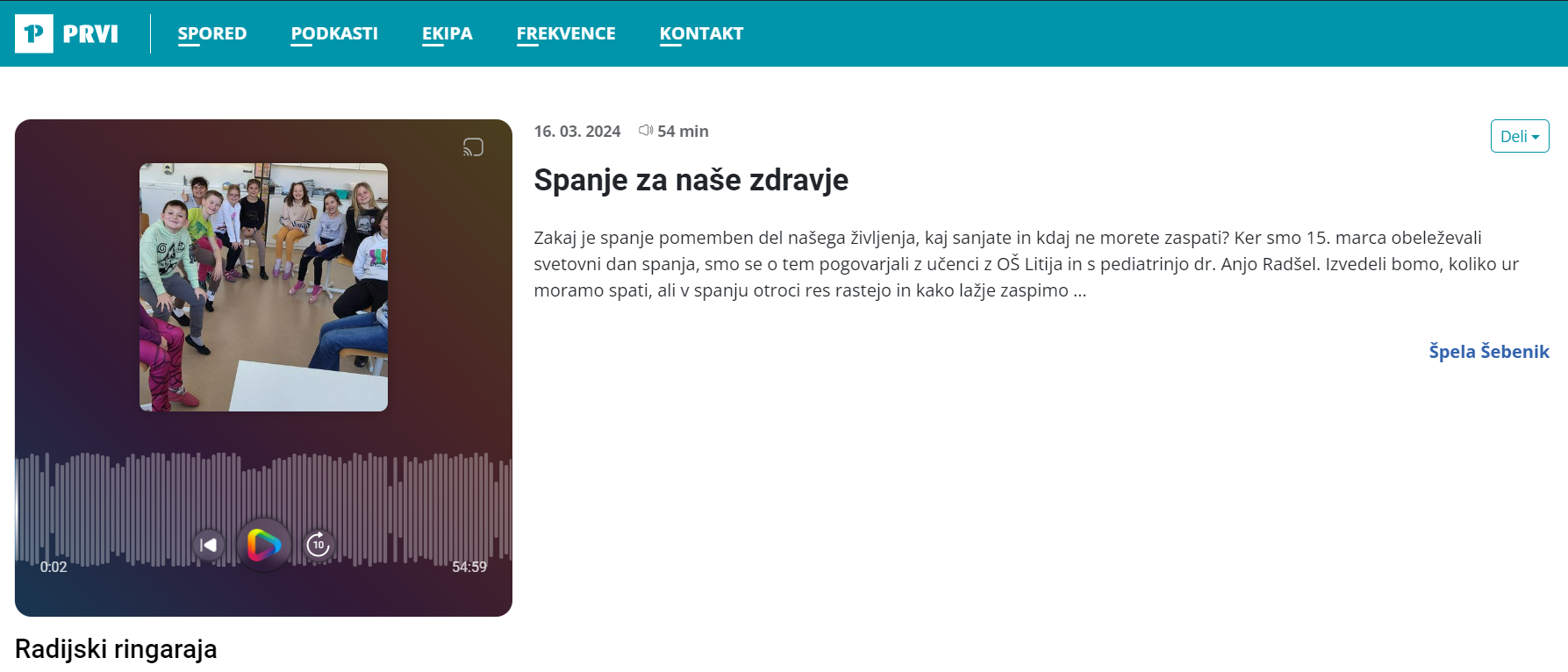Jump forward ten seconds

coord(319,545)
